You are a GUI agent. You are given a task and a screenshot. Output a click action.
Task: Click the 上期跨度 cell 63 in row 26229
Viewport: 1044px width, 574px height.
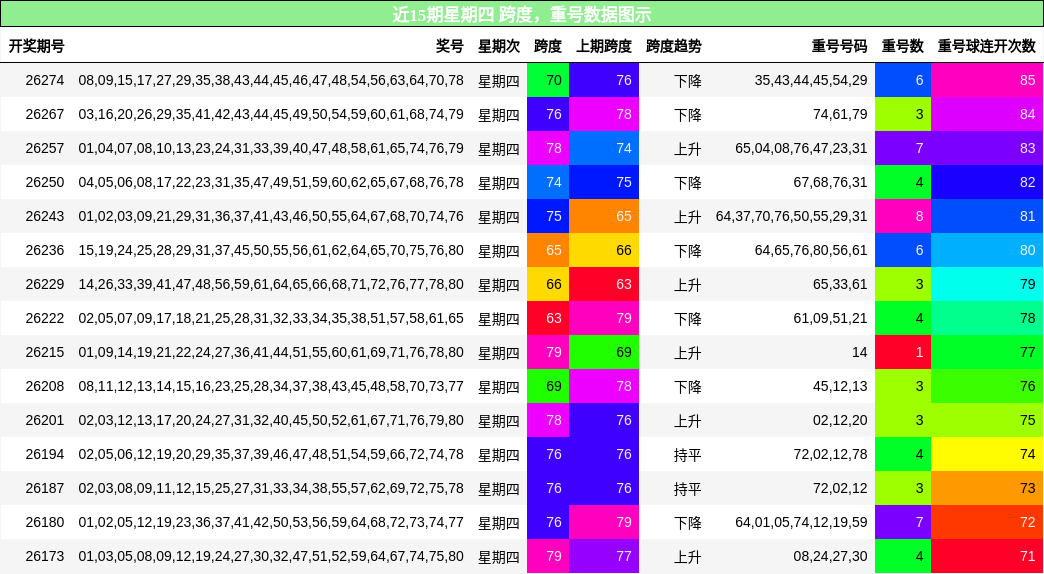pos(604,284)
